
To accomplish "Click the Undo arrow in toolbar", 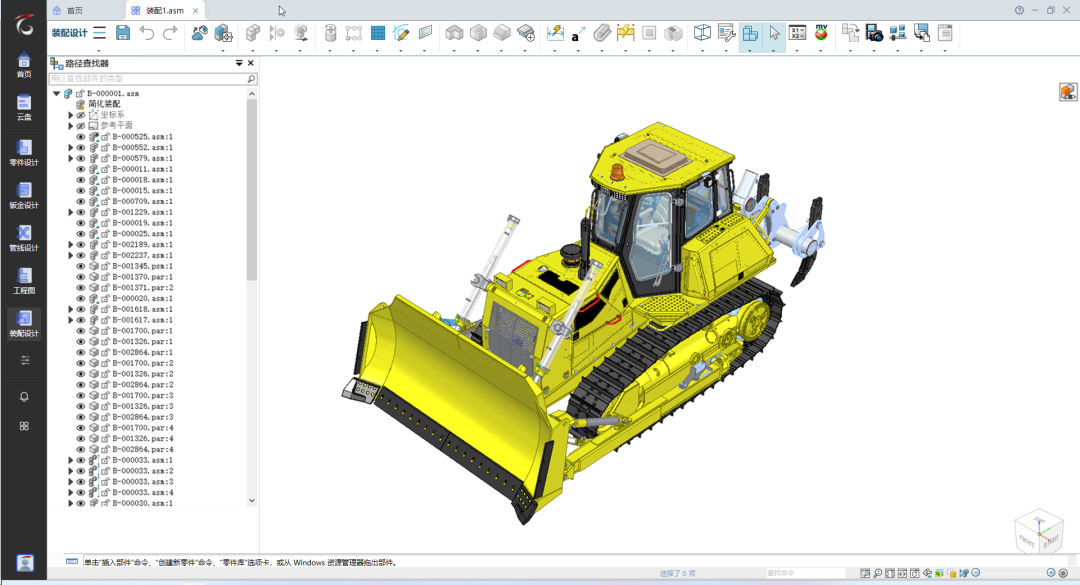I will coord(147,32).
